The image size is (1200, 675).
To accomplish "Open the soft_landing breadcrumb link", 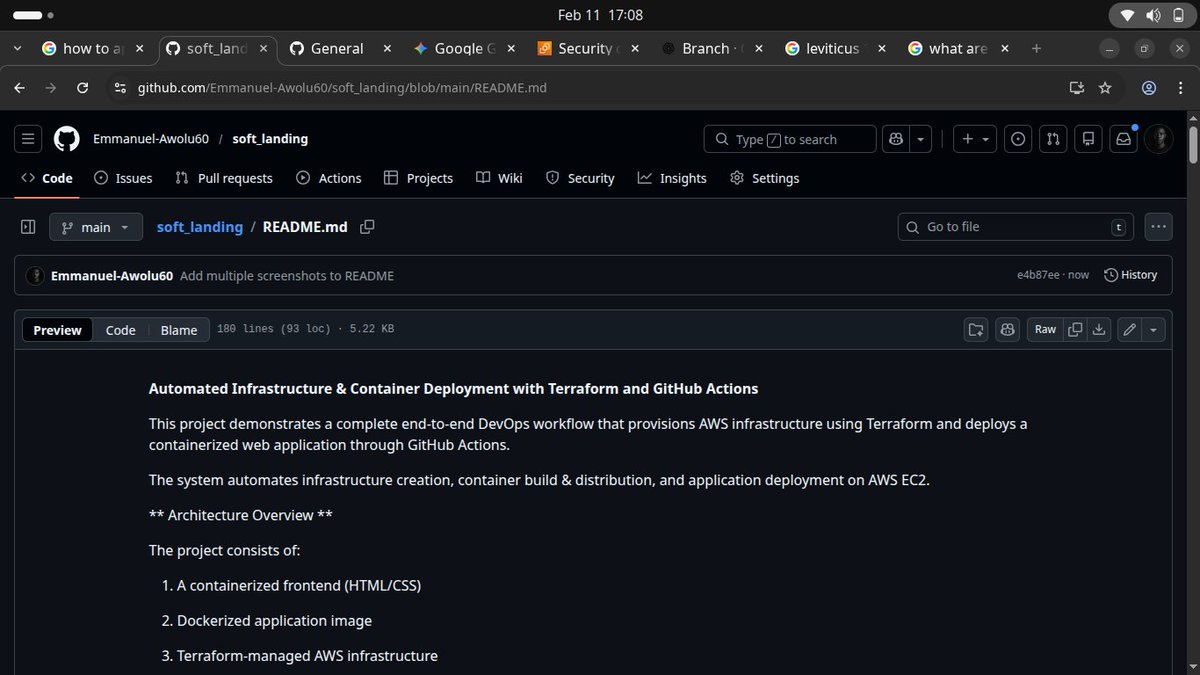I will click(x=200, y=227).
